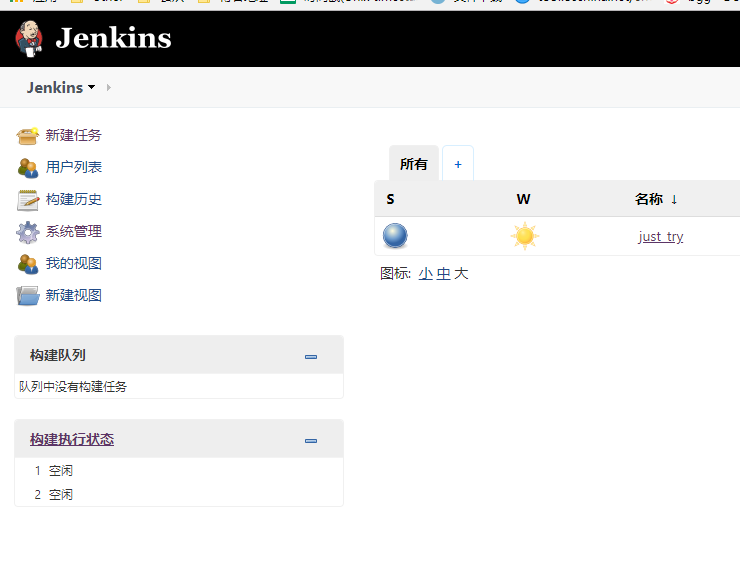
Task: Click the 构建历史 notepad icon
Action: 28,200
